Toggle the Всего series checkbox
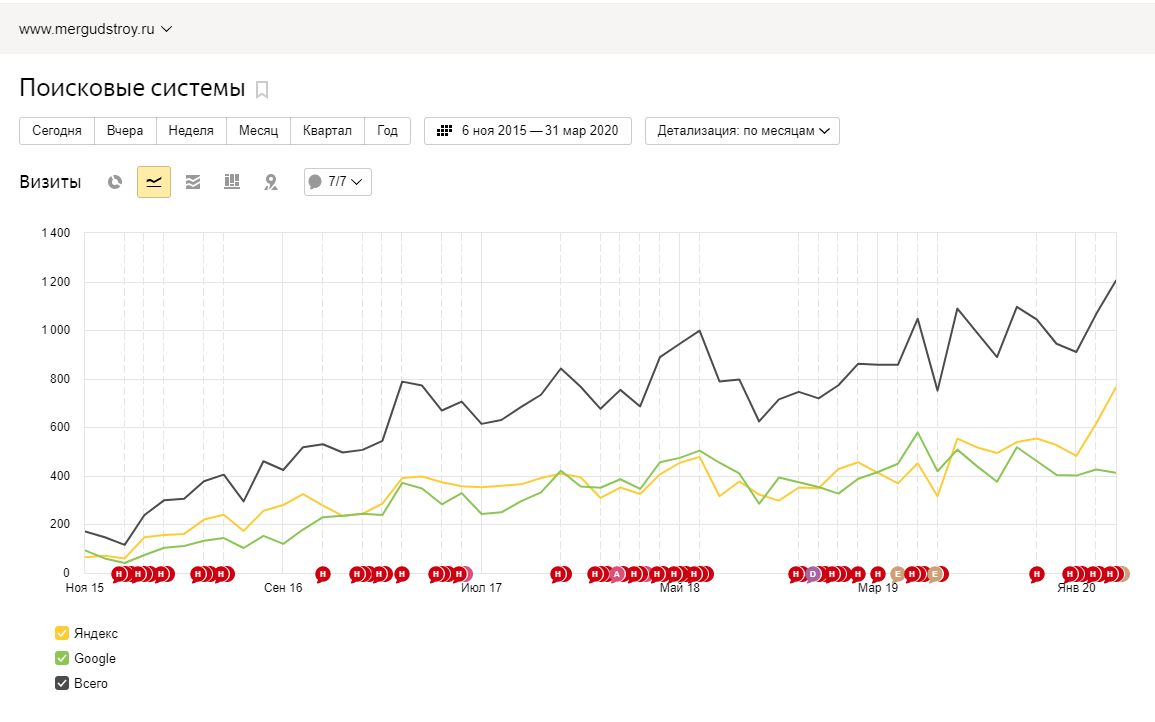The height and width of the screenshot is (722, 1155). click(x=62, y=684)
